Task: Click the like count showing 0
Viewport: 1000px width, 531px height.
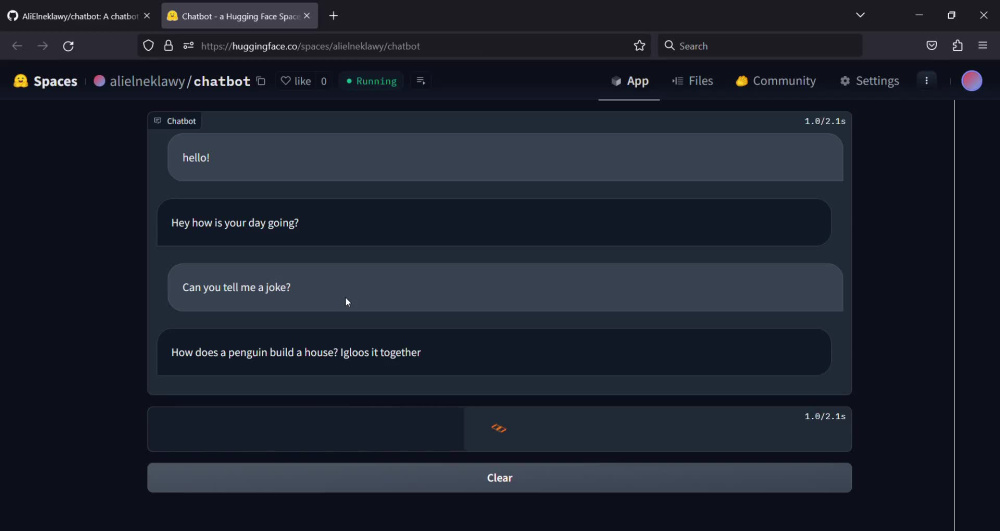Action: 323,81
